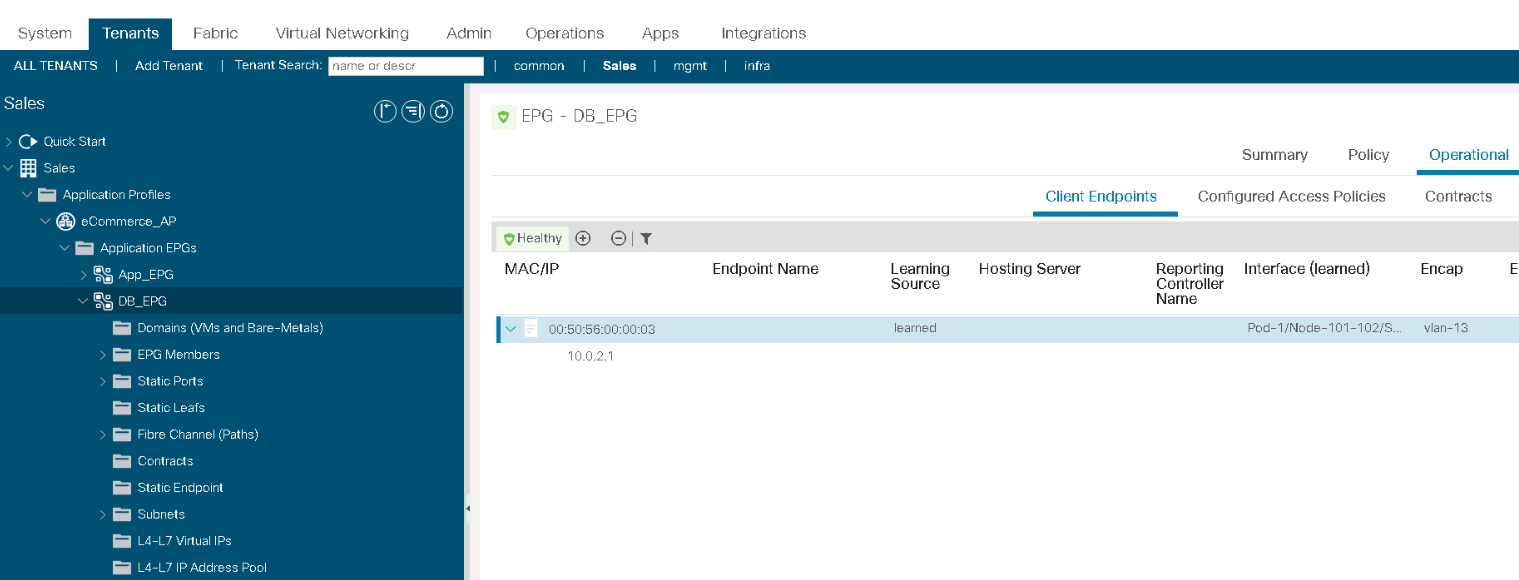
Task: Expand the Subnets tree node
Action: point(102,514)
